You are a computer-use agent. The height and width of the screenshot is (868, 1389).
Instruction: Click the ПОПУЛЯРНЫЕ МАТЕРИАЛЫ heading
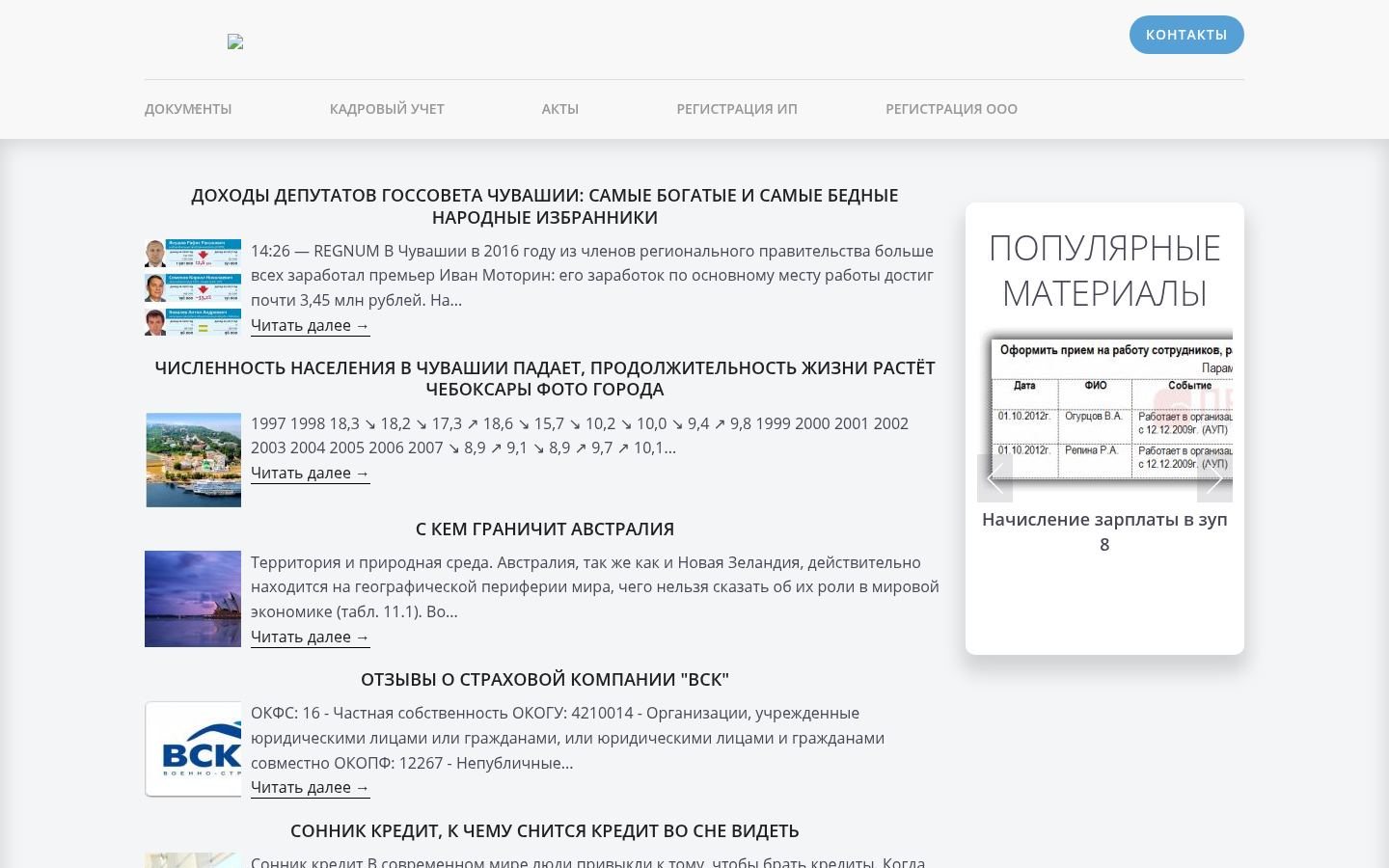(1104, 270)
